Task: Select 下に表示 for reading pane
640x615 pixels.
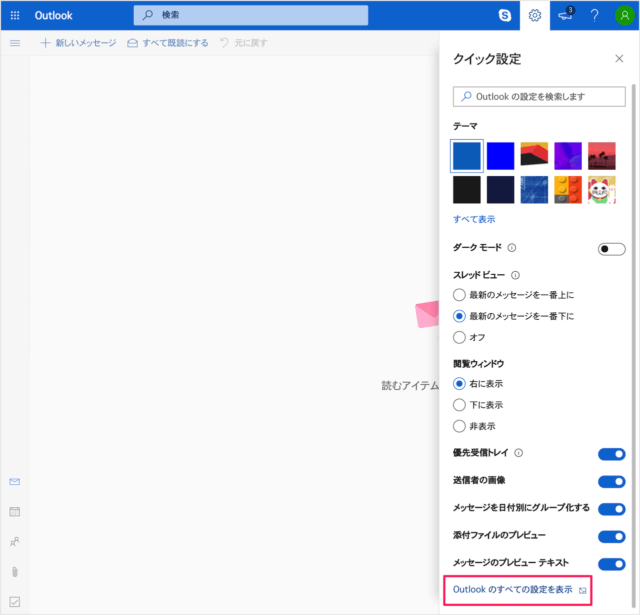Action: point(459,405)
